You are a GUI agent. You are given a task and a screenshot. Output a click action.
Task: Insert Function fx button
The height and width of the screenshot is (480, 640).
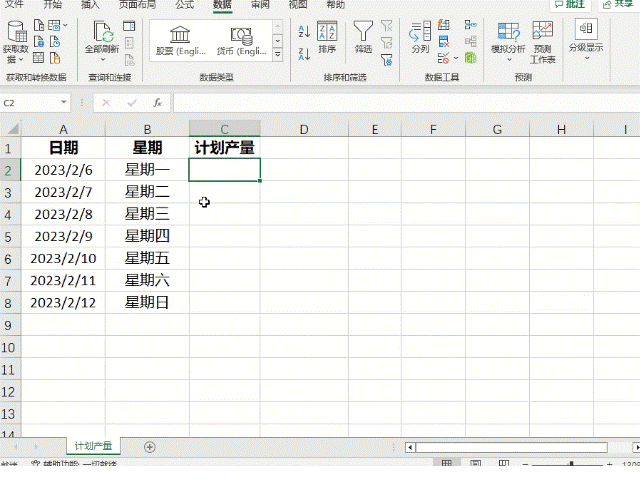pos(157,103)
